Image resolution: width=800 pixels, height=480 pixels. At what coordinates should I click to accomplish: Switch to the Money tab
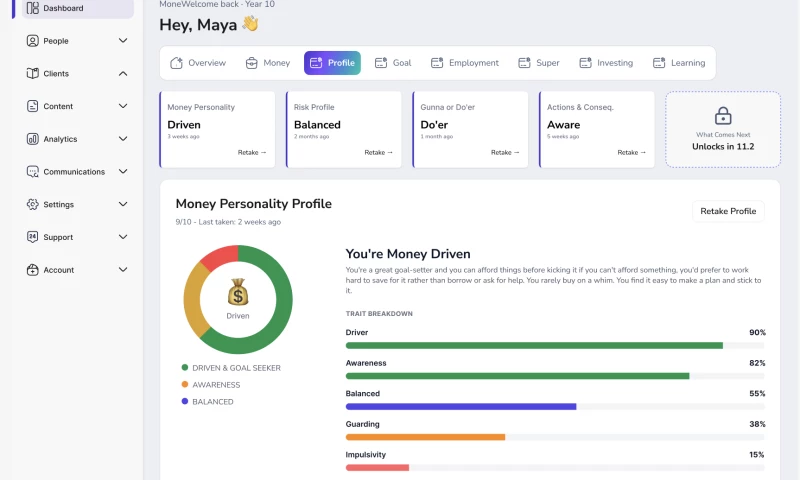pyautogui.click(x=268, y=63)
